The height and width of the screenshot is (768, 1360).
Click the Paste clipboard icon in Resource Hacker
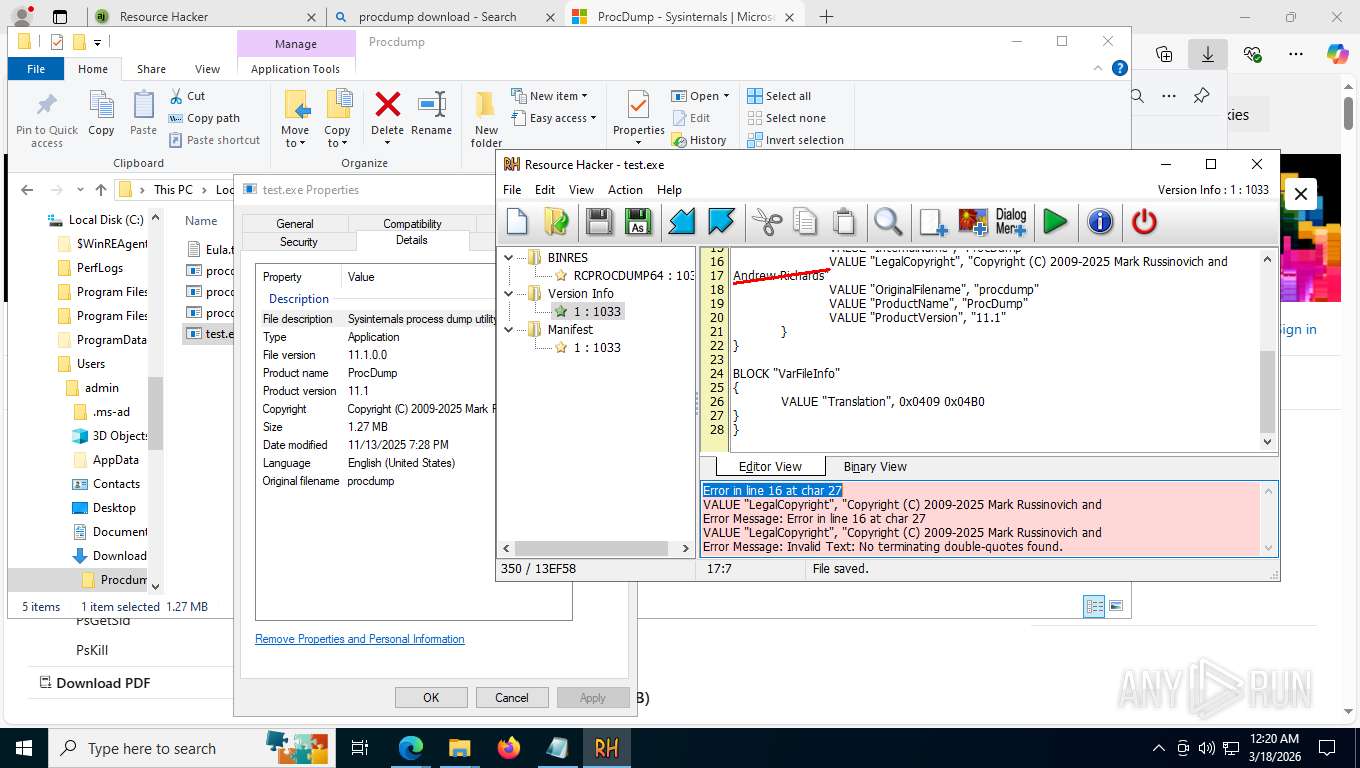(844, 221)
